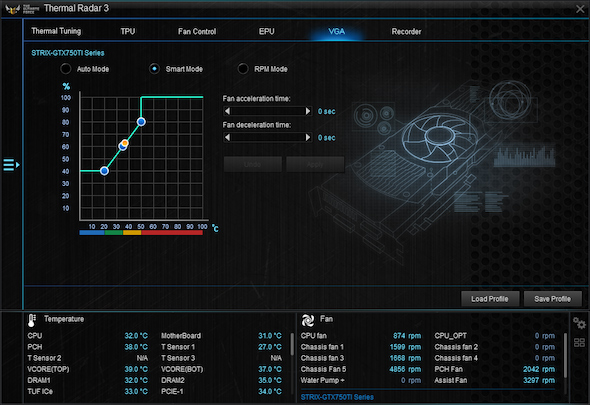Select Smart Mode radio button
The height and width of the screenshot is (405, 590).
click(x=154, y=69)
